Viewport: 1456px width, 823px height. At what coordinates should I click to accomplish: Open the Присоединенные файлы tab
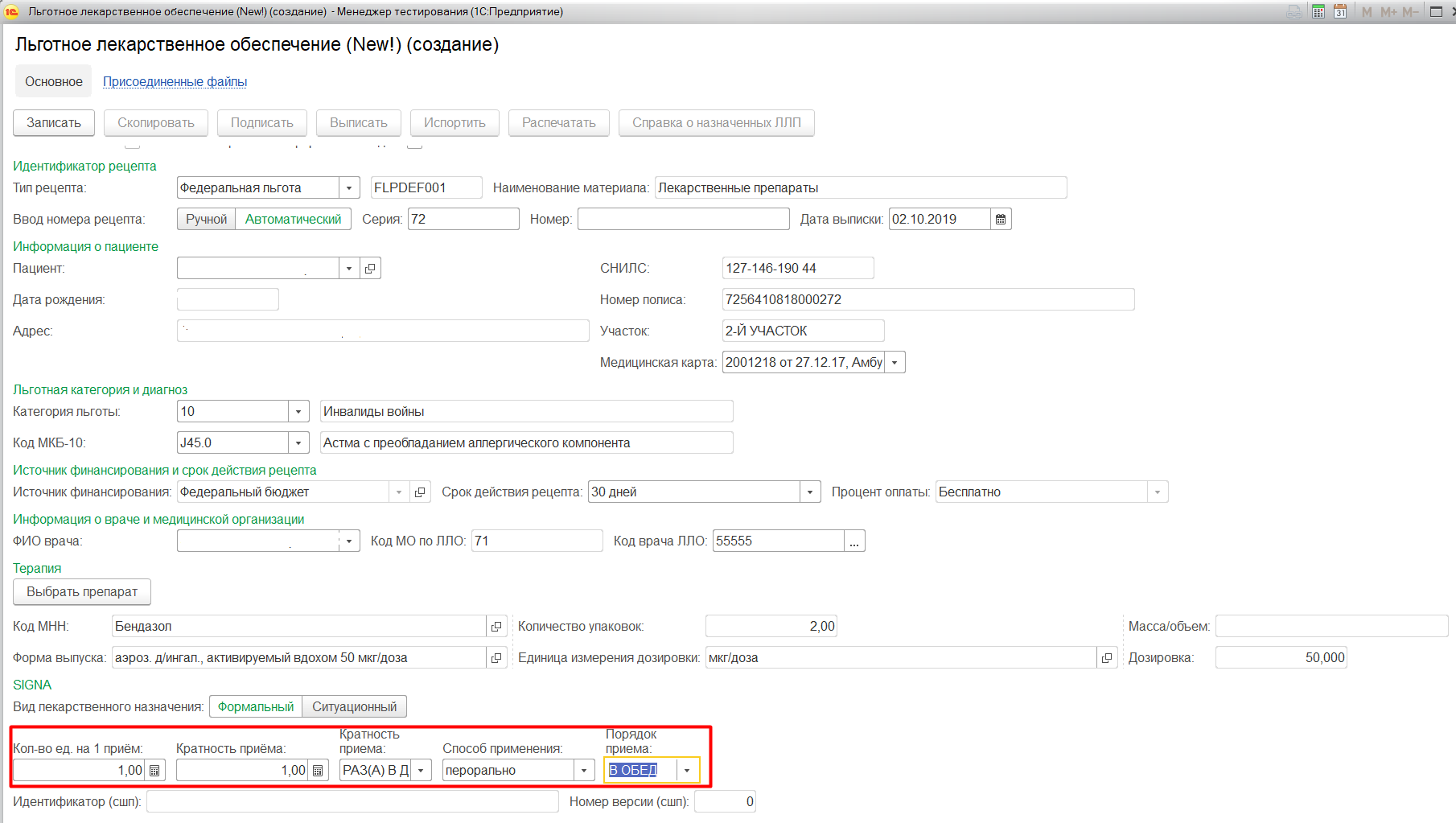pyautogui.click(x=175, y=81)
